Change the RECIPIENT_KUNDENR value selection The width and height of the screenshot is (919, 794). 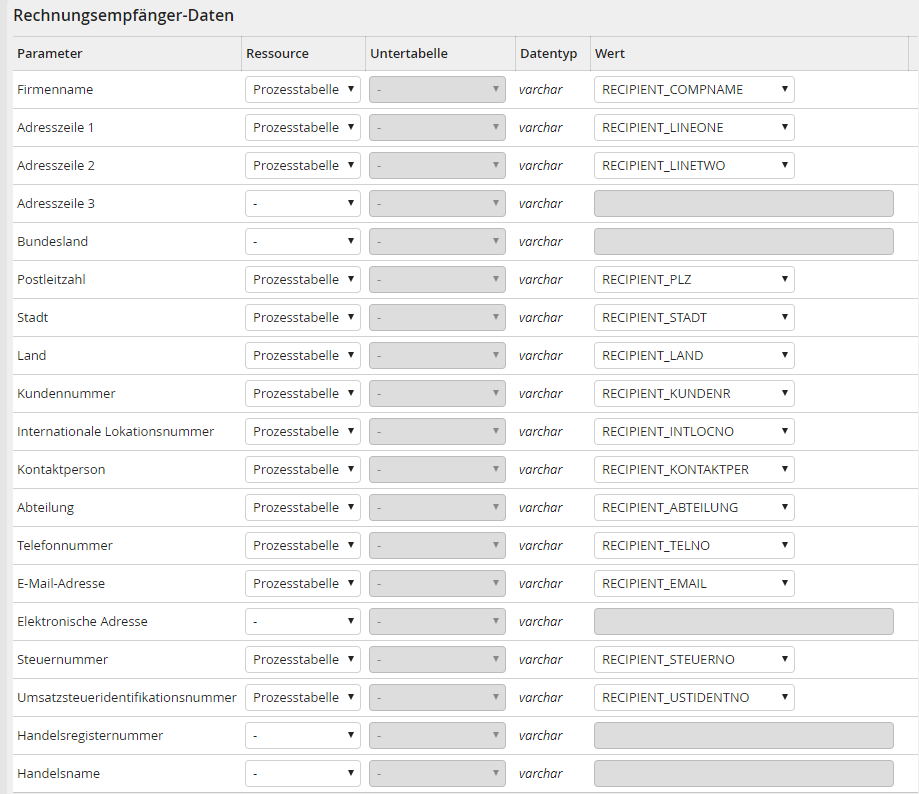(694, 394)
